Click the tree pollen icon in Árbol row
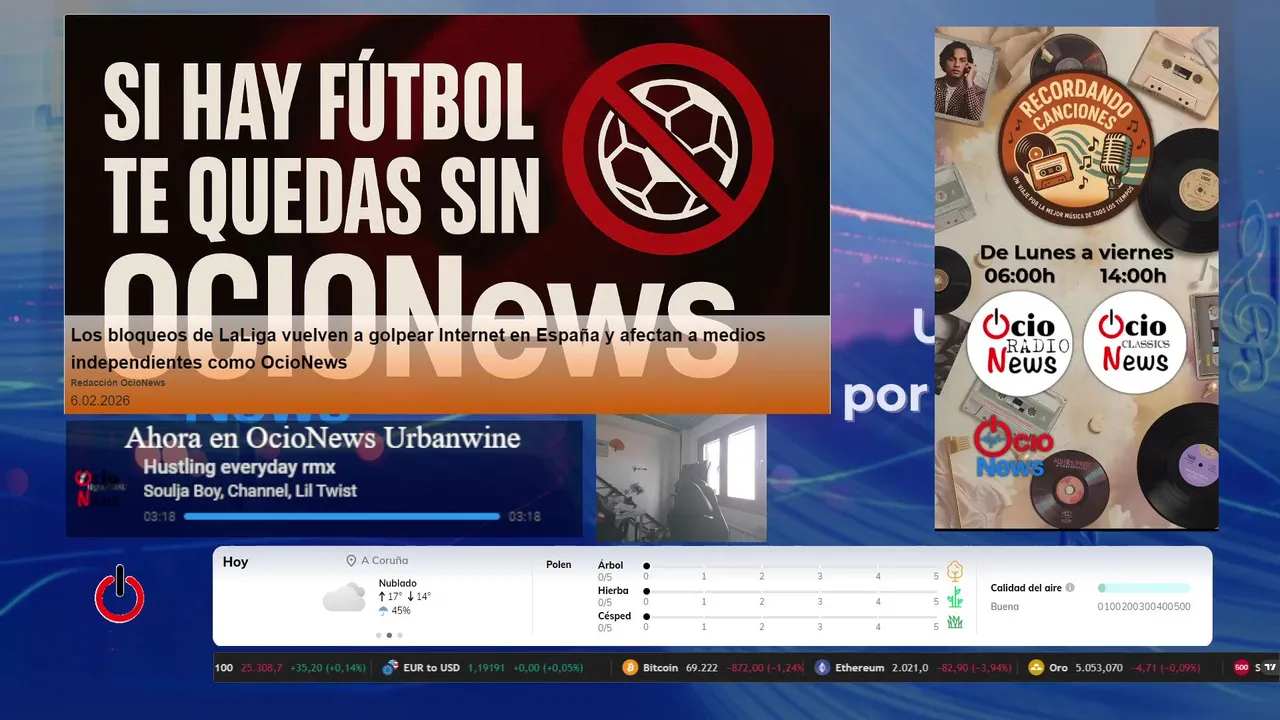Screen dimensions: 1280x720 [955, 571]
